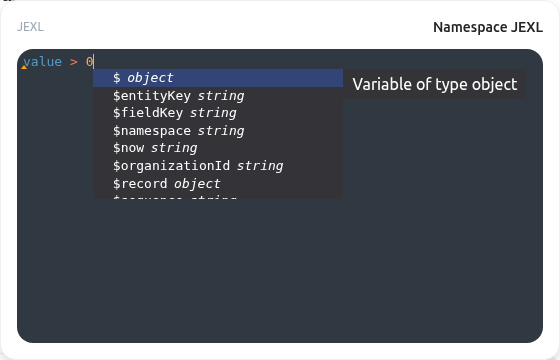Pick $fieldKey from the autocomplete list
The image size is (560, 360).
click(x=218, y=113)
